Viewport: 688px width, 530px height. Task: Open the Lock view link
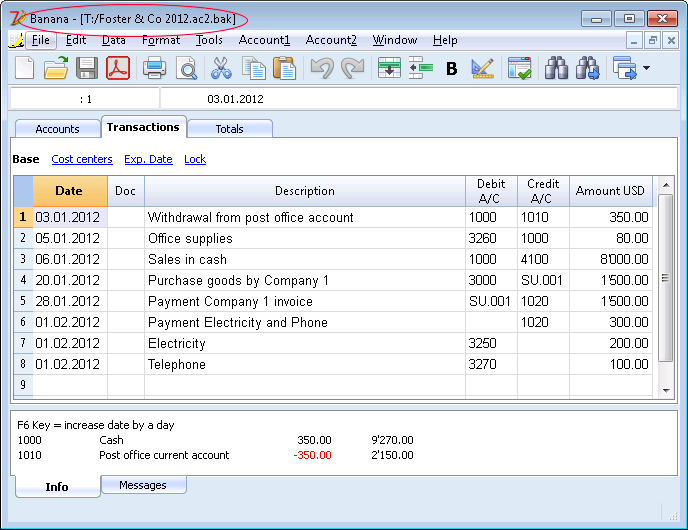click(195, 159)
